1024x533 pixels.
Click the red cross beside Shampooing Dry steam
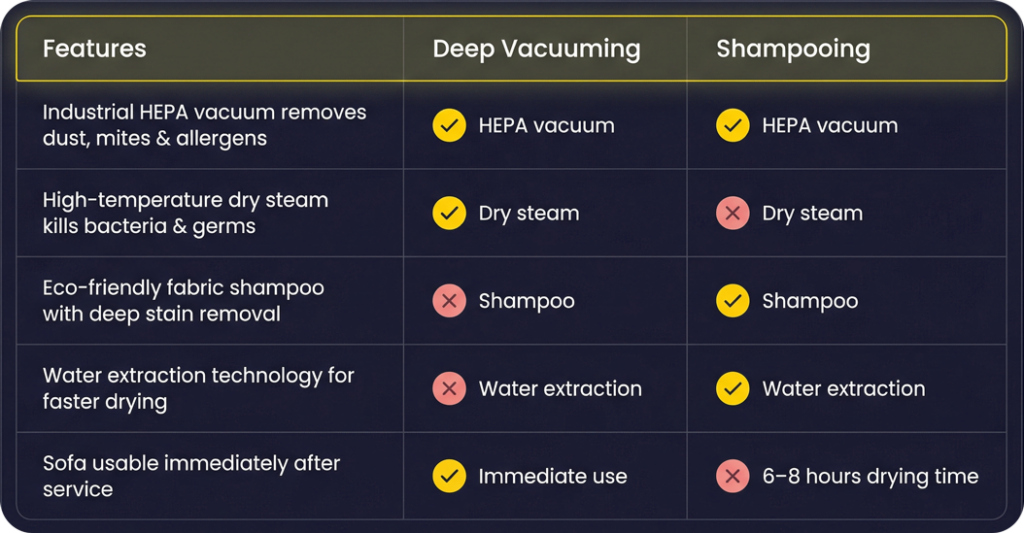pos(733,213)
